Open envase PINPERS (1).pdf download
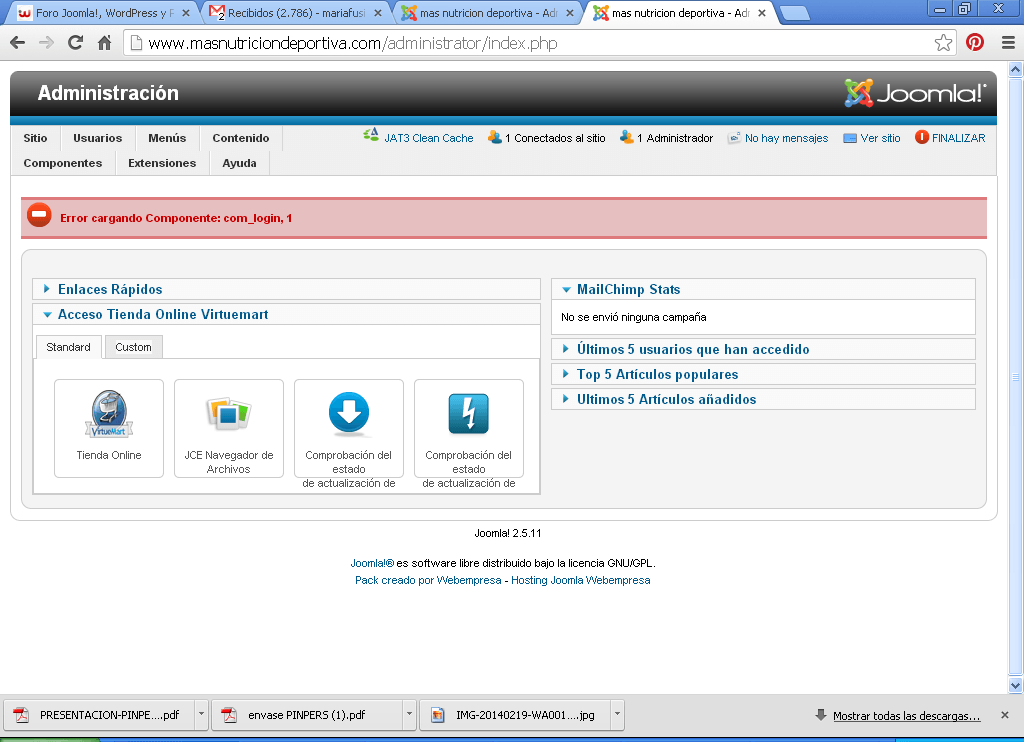1024x742 pixels. coord(307,715)
